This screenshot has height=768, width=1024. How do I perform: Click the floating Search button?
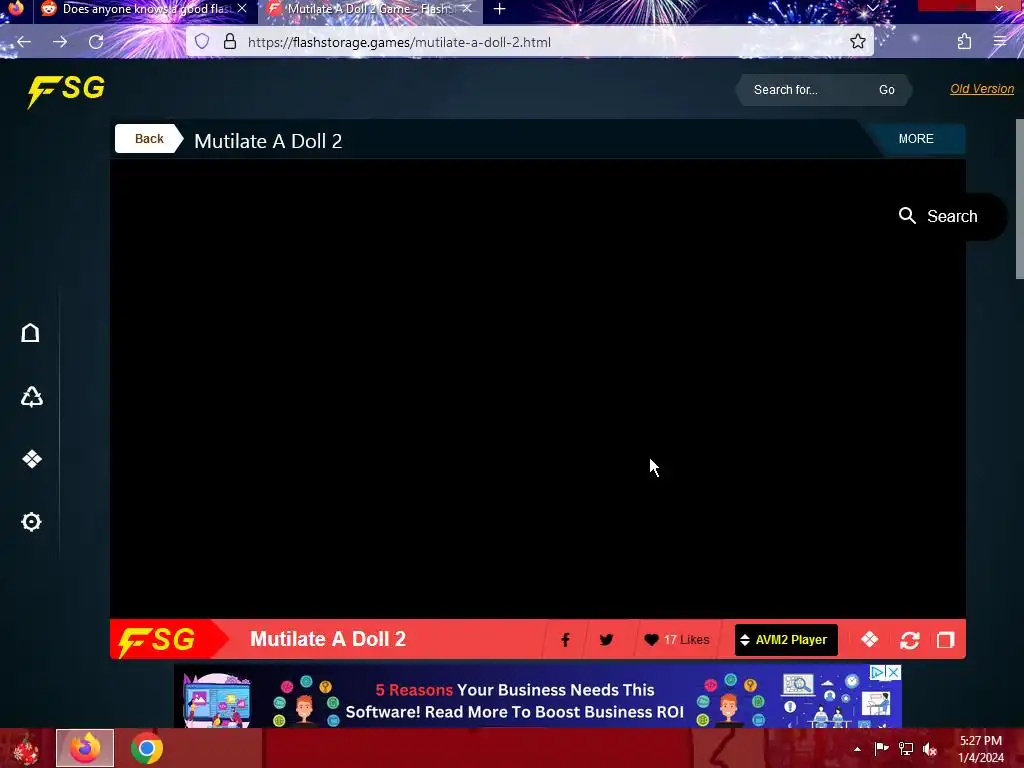tap(938, 216)
